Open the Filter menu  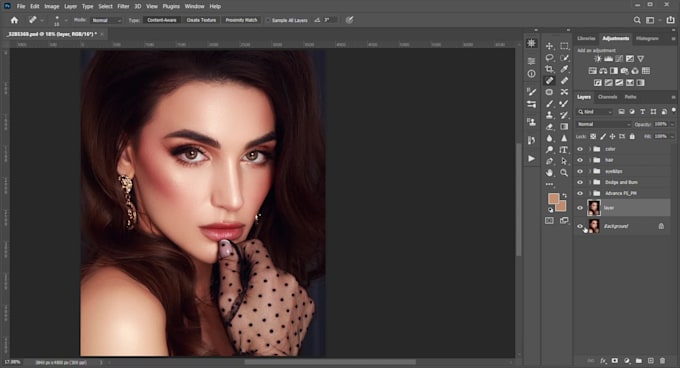(x=123, y=7)
